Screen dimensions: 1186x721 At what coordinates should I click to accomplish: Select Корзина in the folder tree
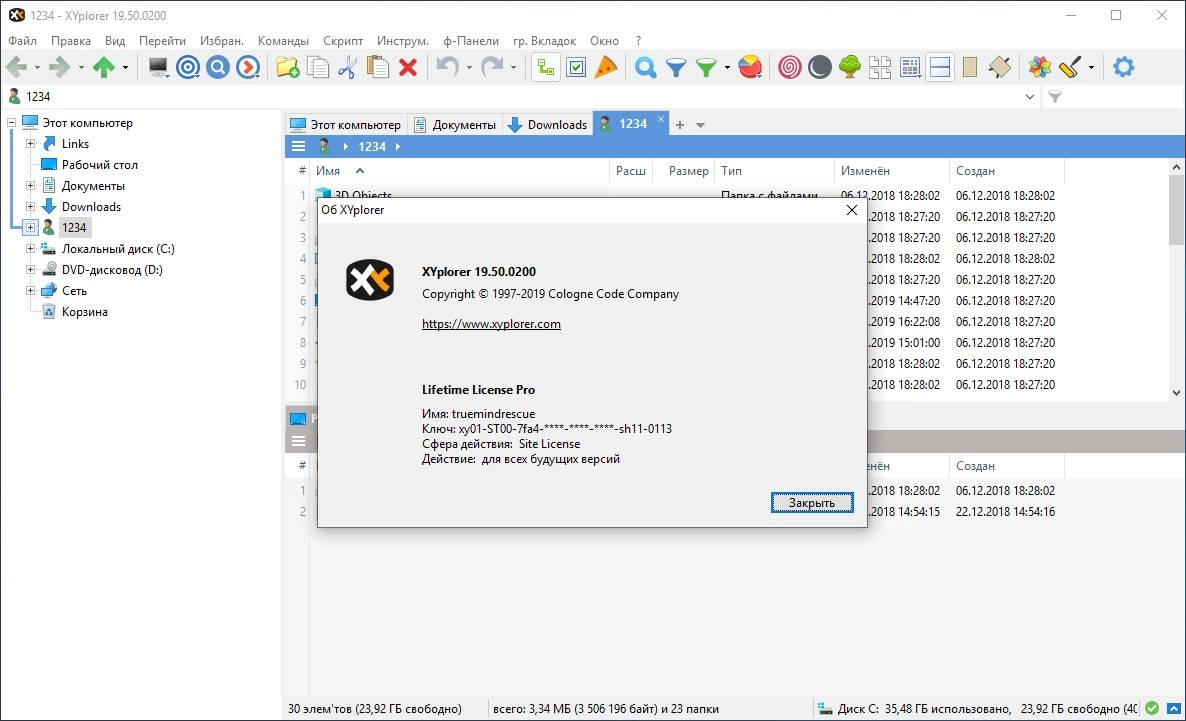coord(84,312)
